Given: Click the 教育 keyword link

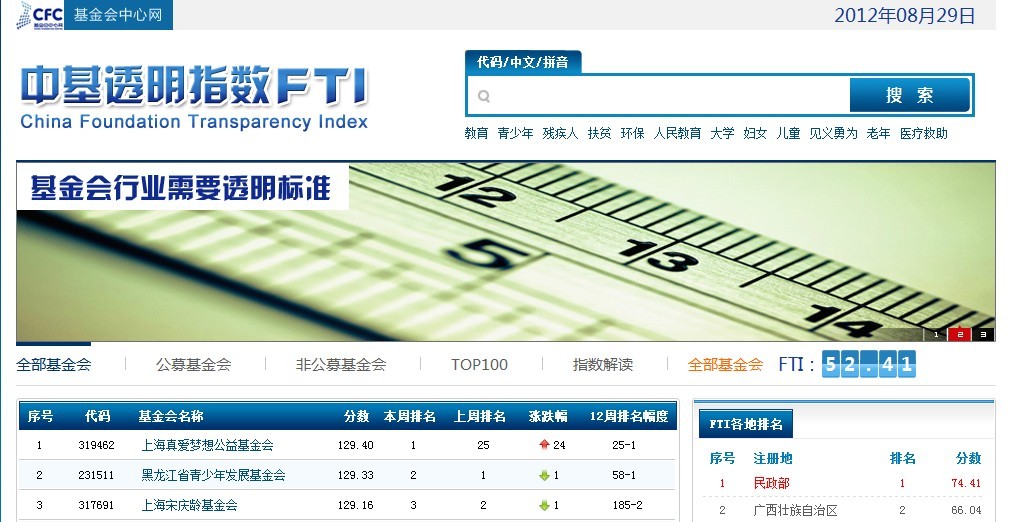Looking at the screenshot, I should point(476,133).
